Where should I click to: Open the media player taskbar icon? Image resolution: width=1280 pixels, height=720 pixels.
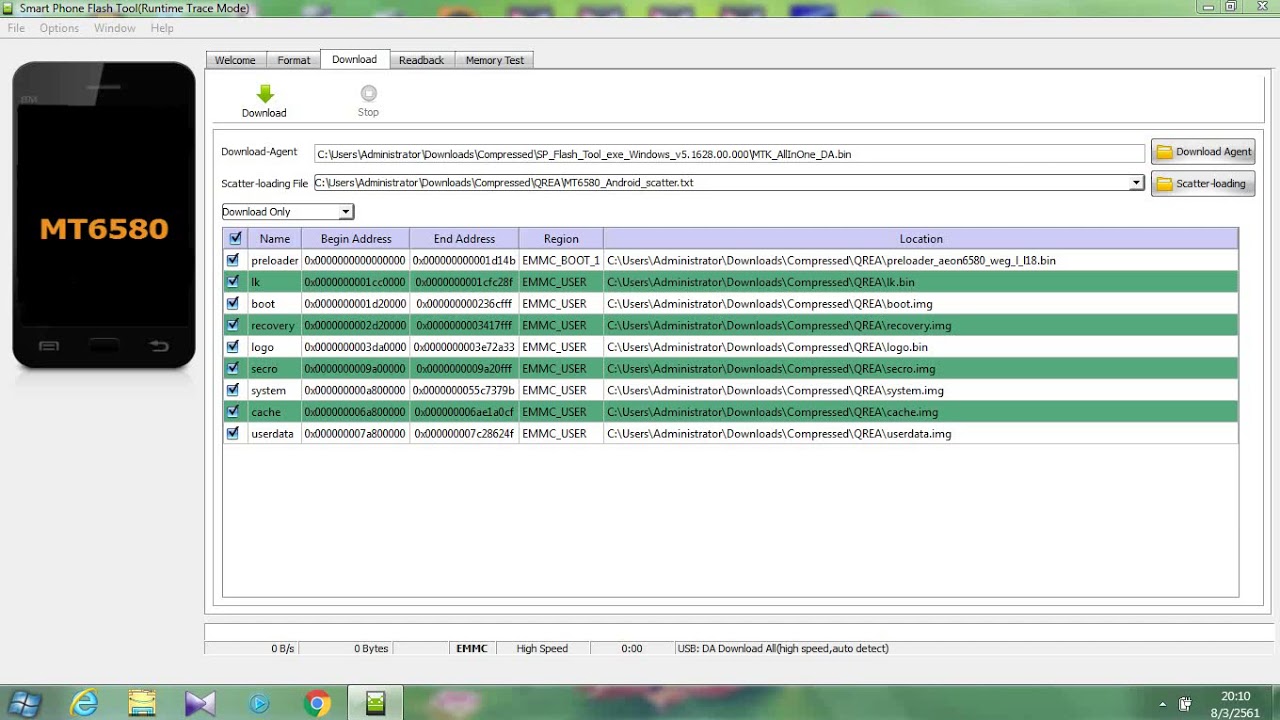(x=259, y=704)
